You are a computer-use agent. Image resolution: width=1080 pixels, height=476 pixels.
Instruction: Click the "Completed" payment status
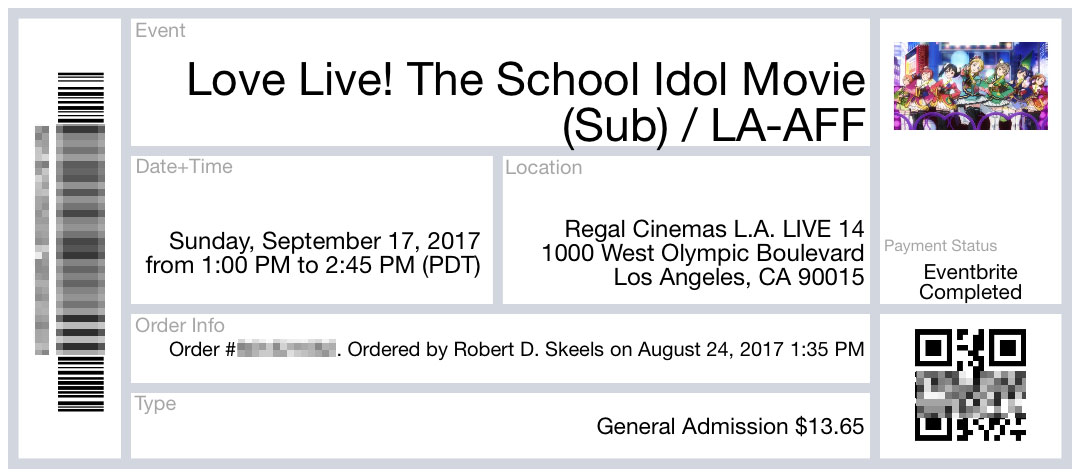pyautogui.click(x=970, y=293)
